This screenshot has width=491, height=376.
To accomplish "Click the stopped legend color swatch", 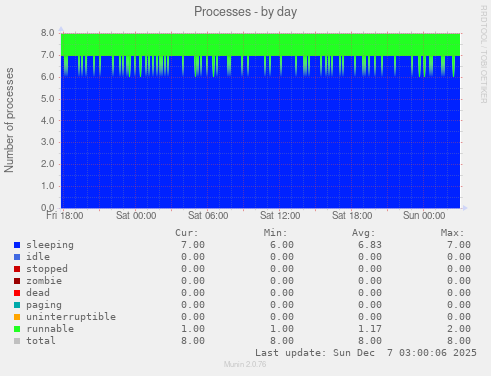I will point(17,269).
